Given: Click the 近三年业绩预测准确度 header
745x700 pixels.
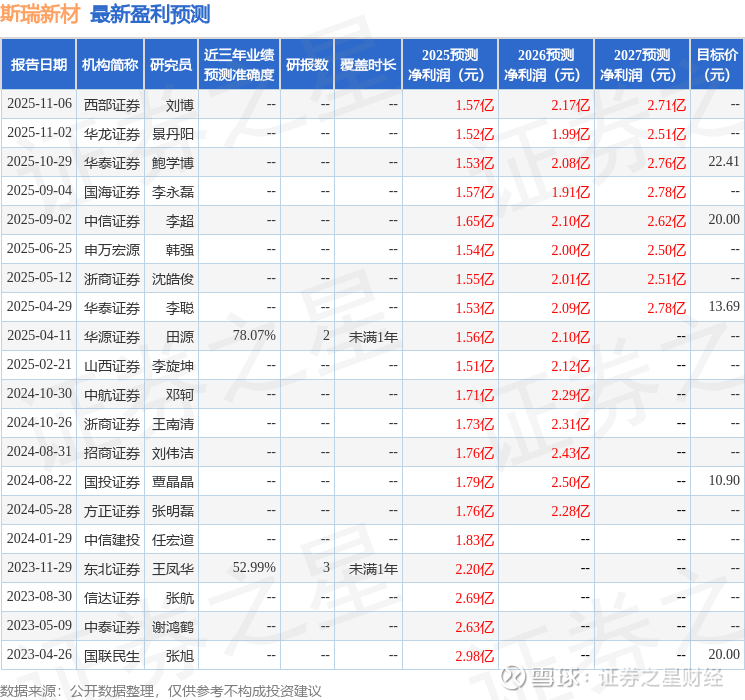Looking at the screenshot, I should 239,64.
